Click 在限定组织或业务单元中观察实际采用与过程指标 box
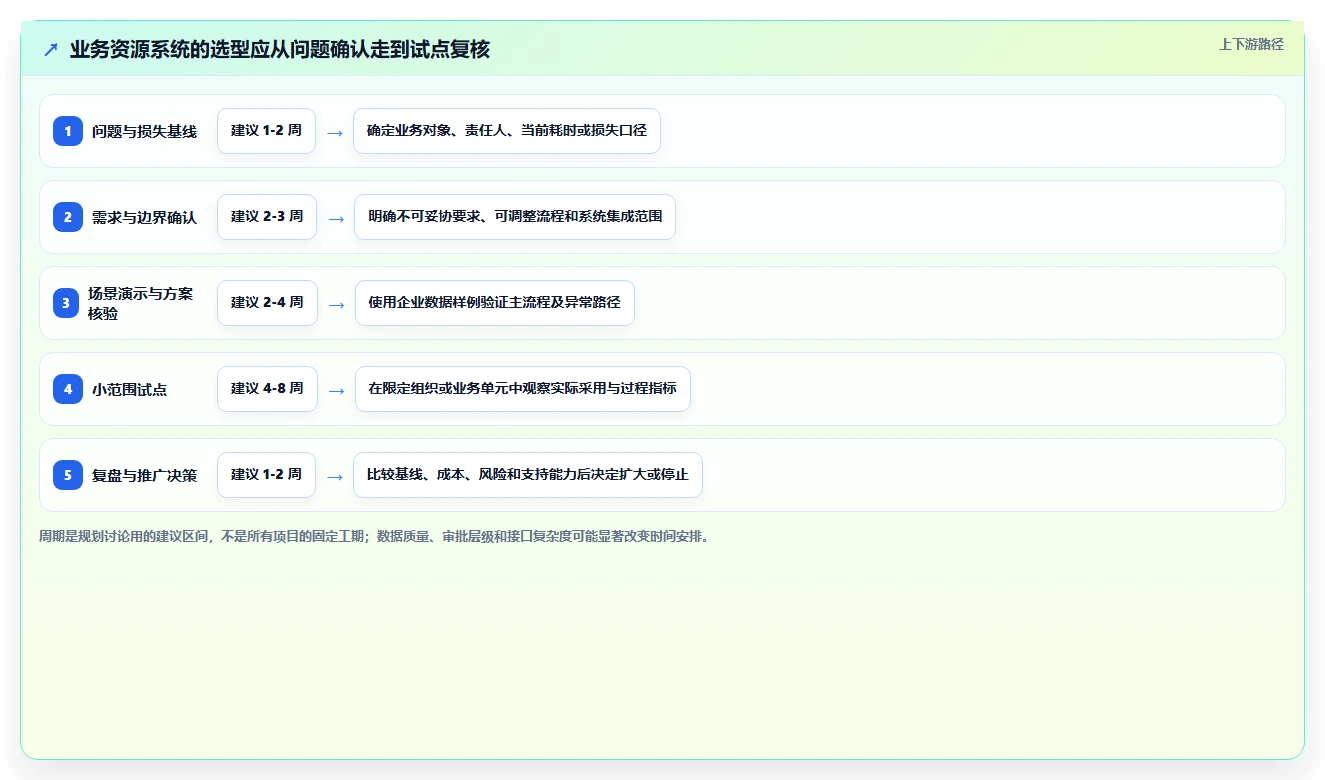Viewport: 1325px width, 780px height. coord(523,389)
